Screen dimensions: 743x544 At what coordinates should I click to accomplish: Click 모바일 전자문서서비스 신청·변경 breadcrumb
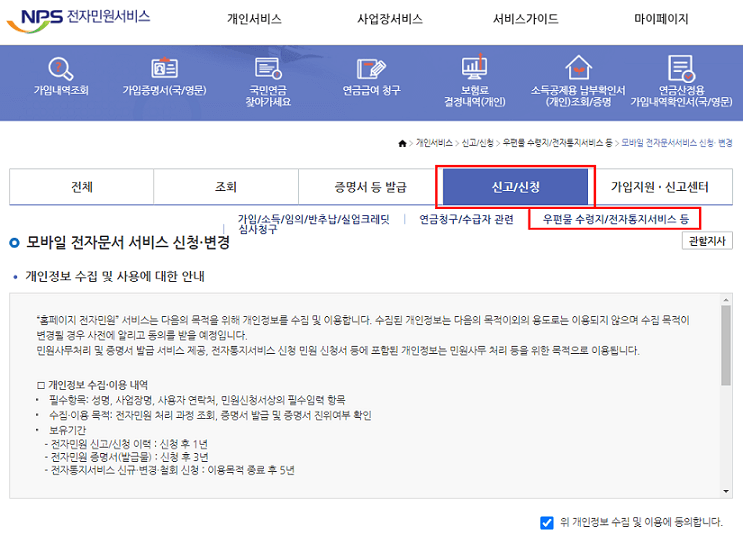[677, 143]
